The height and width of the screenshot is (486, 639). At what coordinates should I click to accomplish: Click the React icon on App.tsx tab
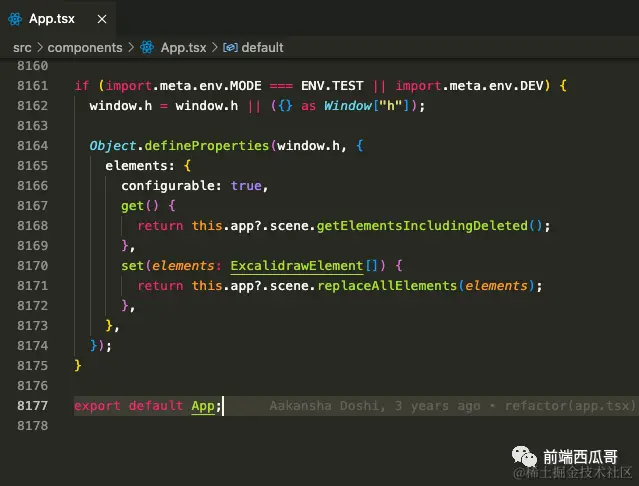pos(15,19)
